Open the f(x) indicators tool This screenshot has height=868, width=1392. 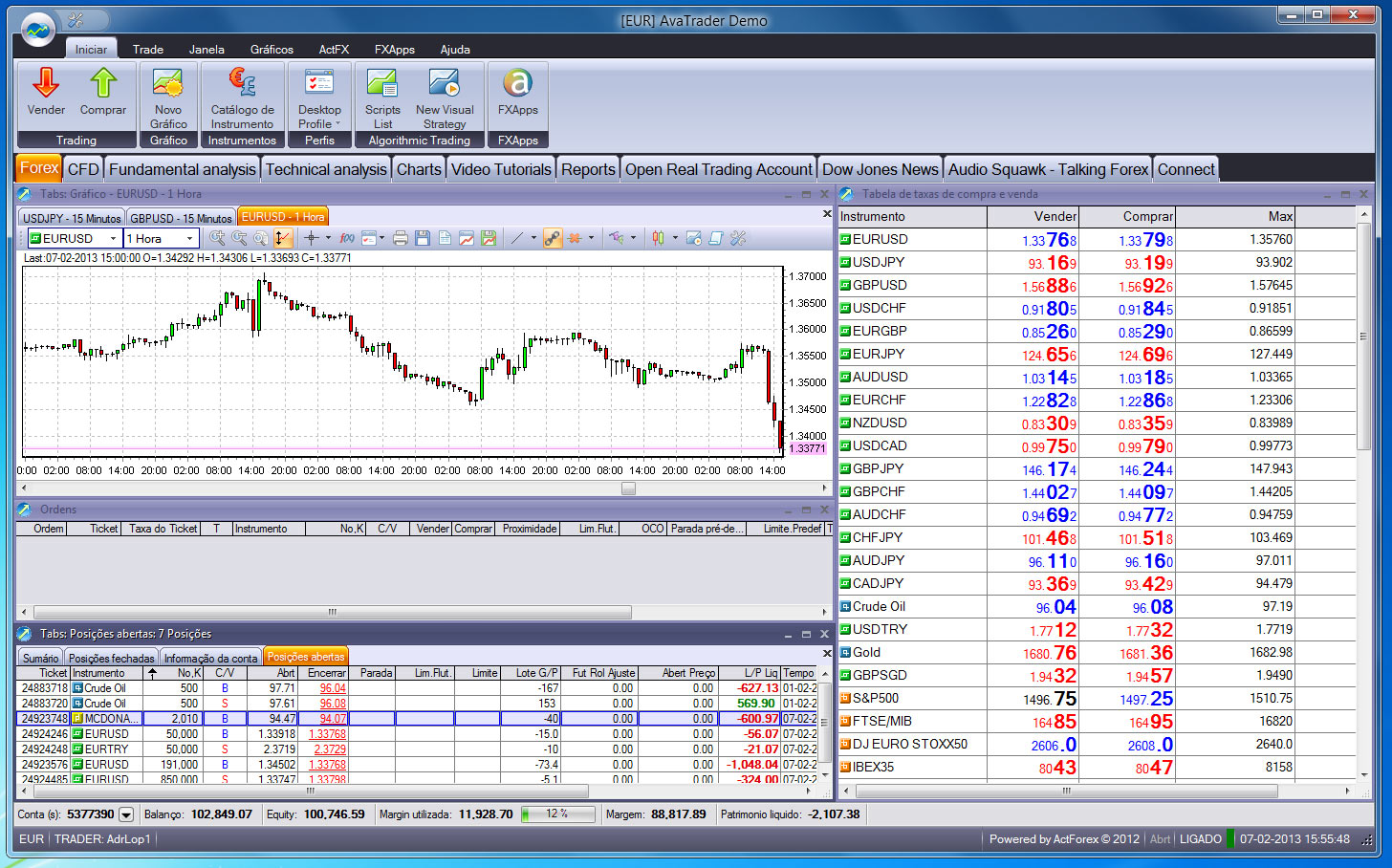pos(347,238)
